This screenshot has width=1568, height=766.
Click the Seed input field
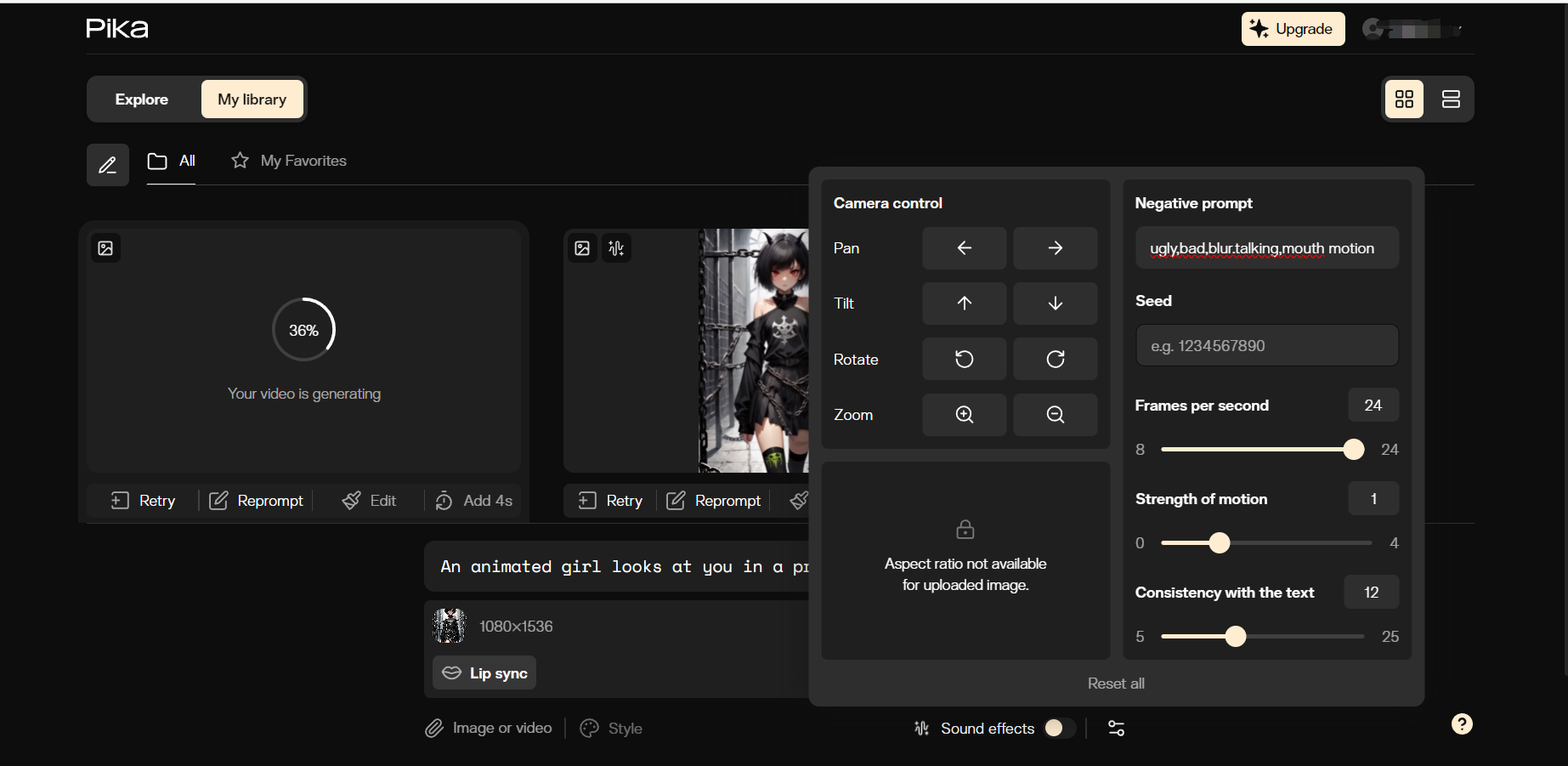click(x=1266, y=346)
